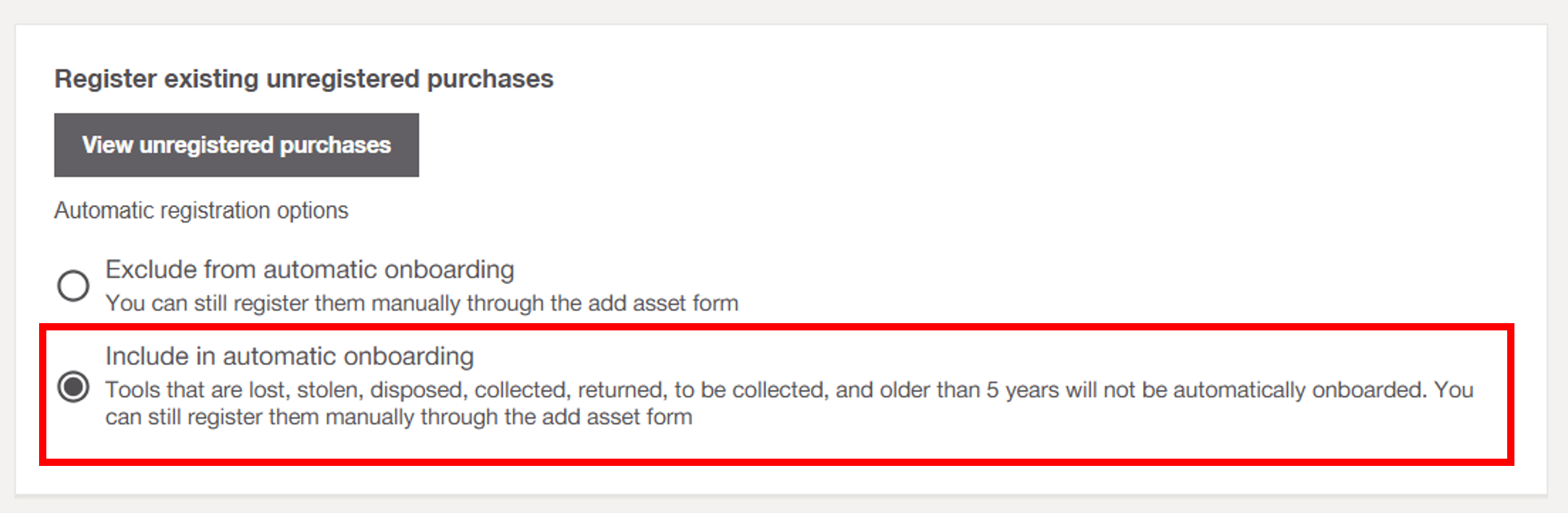This screenshot has height=513, width=1568.
Task: Click the "Include in automatic onboarding" label text
Action: [x=289, y=356]
